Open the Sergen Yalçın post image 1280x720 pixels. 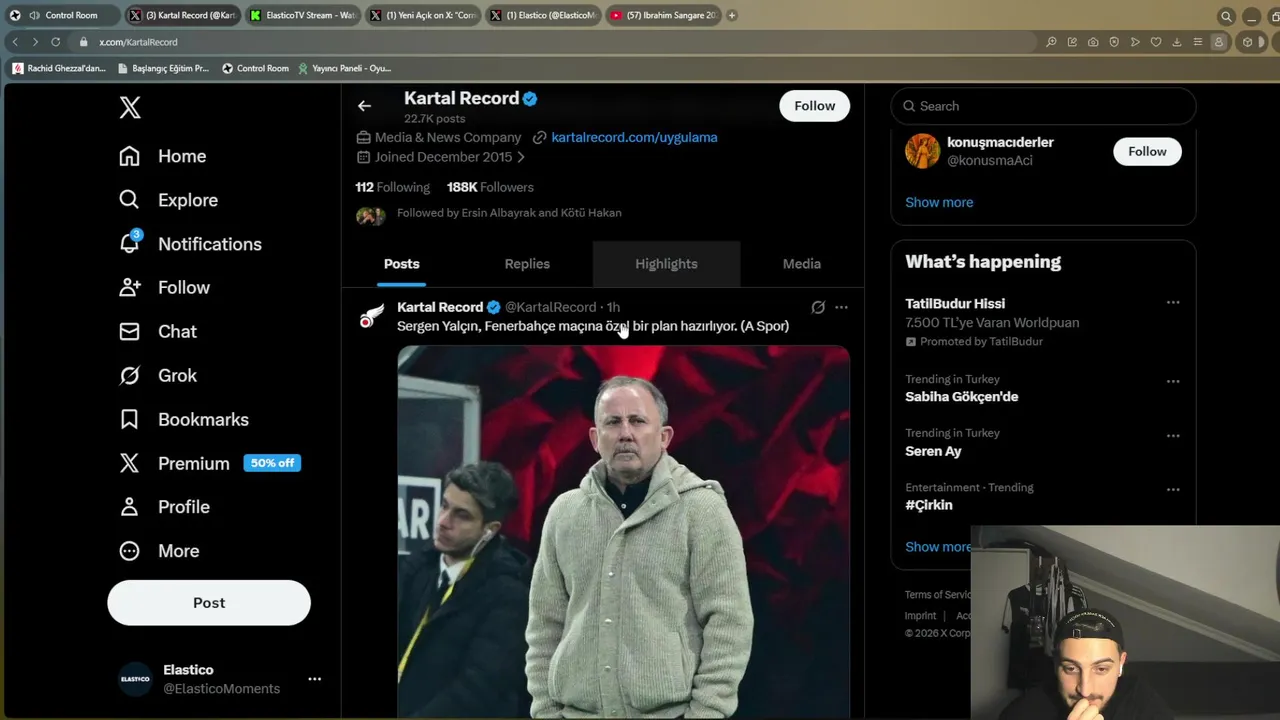coord(624,532)
